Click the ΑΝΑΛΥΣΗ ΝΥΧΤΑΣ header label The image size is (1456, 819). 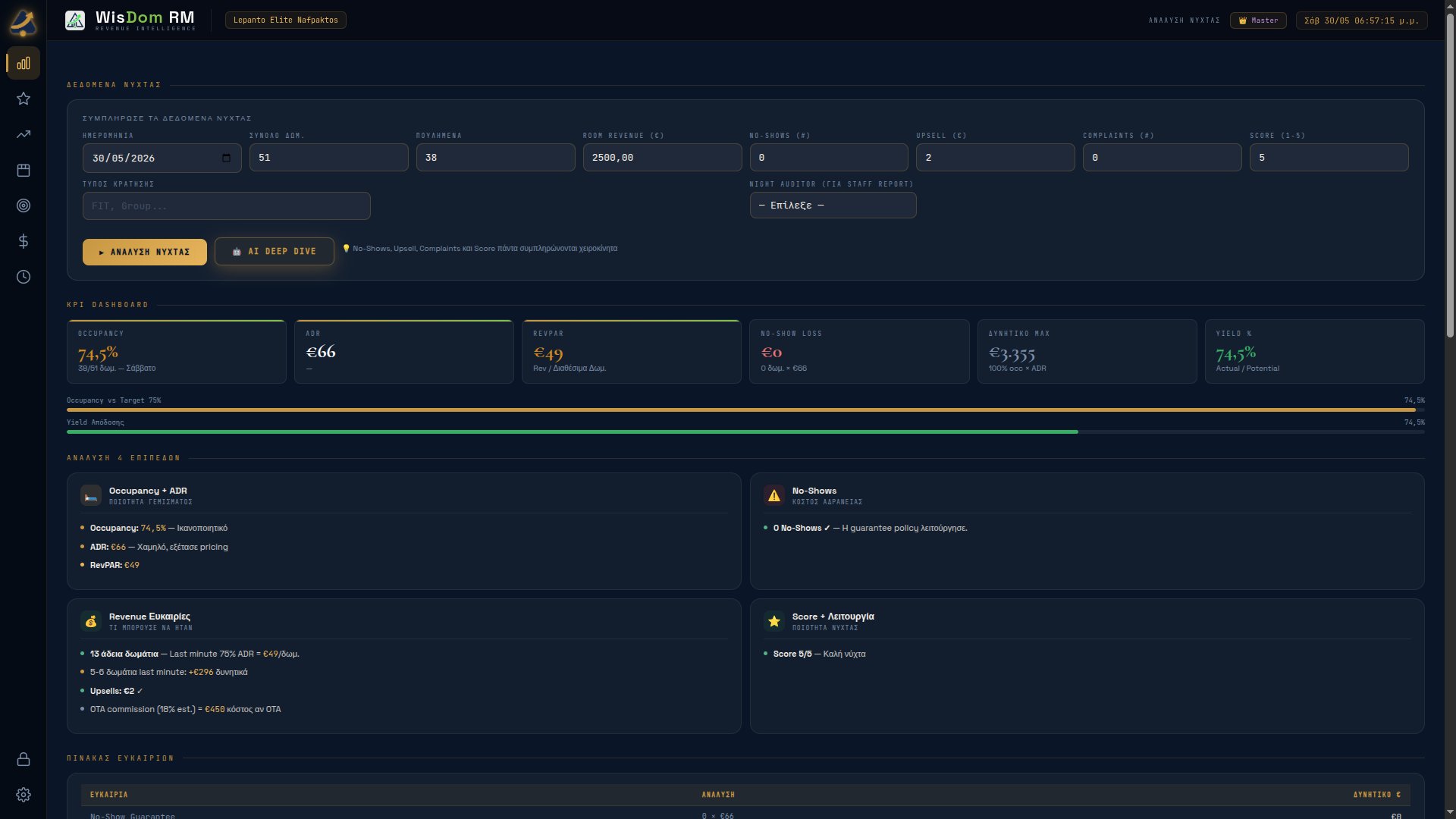coord(1184,20)
